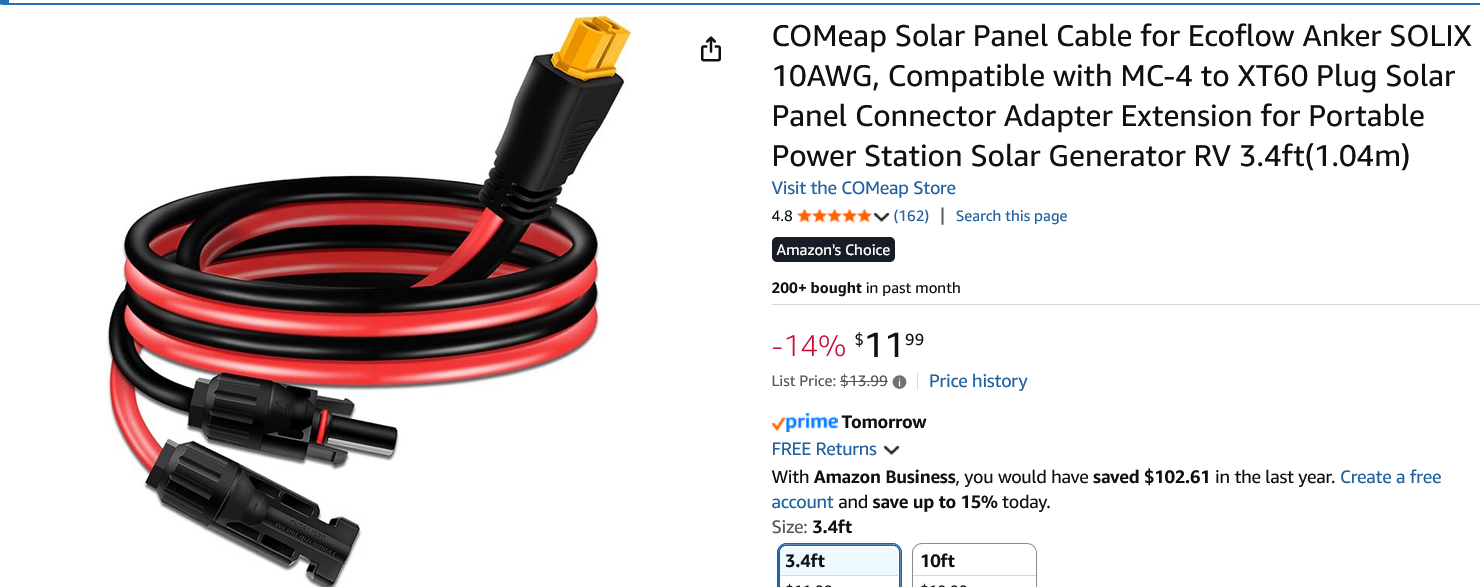The image size is (1480, 587).
Task: Open the Visit the COMeap Store link
Action: 863,187
